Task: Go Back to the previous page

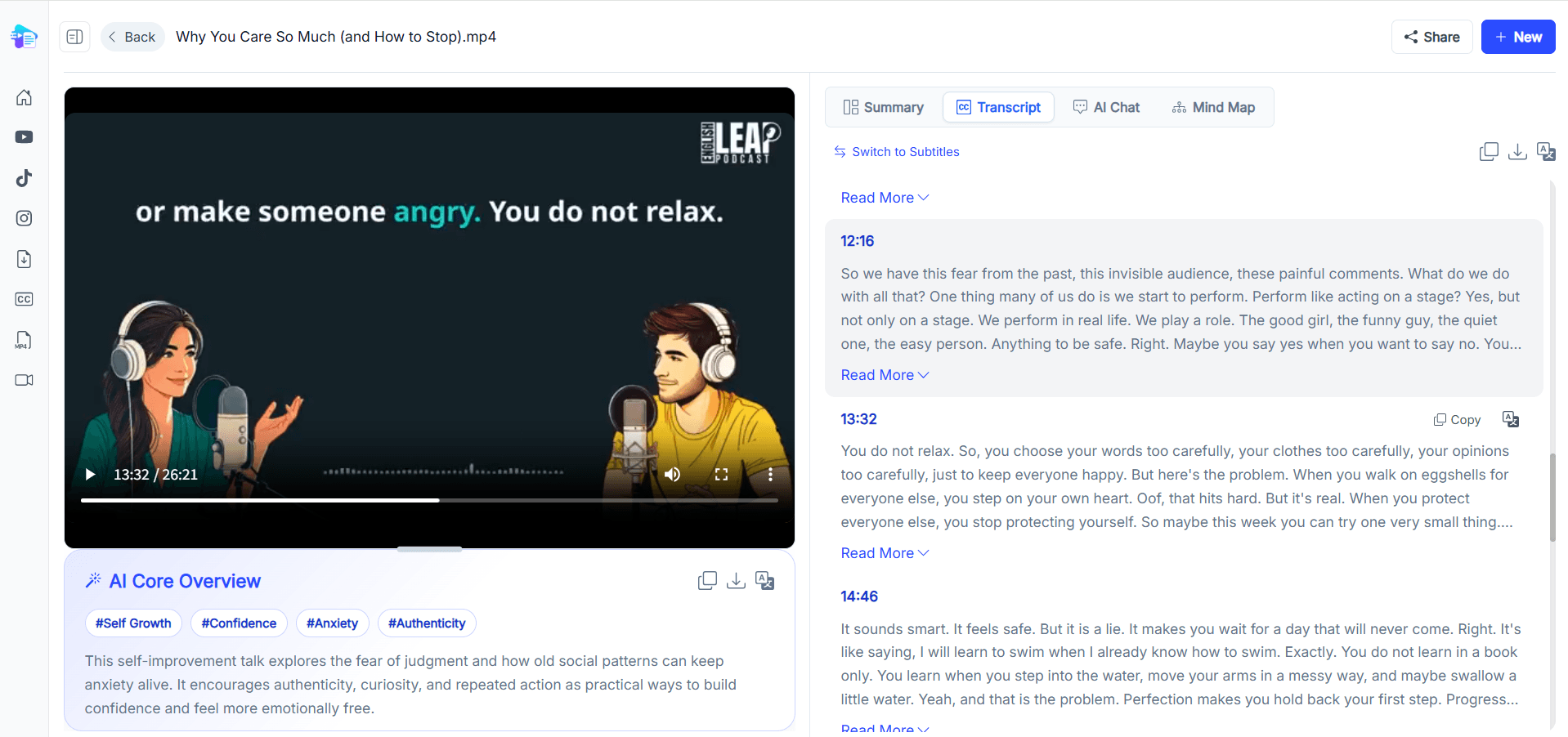Action: pyautogui.click(x=132, y=37)
